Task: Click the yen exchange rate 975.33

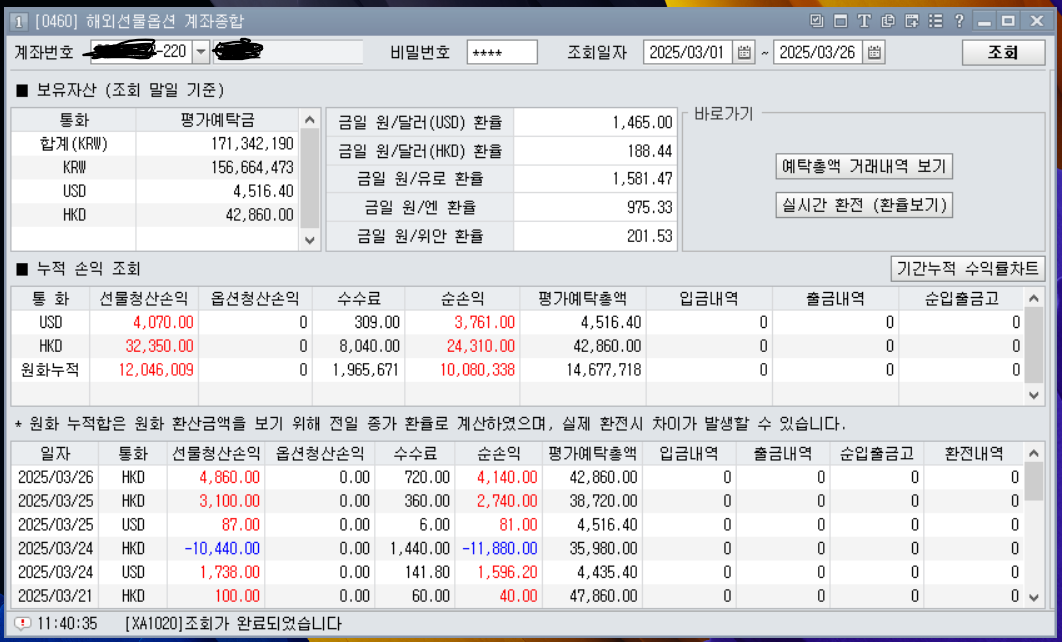Action: [x=650, y=207]
